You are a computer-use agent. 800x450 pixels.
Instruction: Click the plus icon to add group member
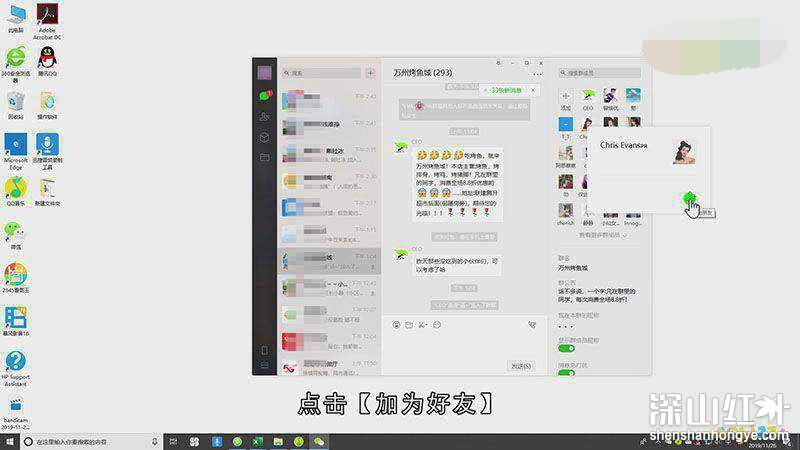pos(566,95)
